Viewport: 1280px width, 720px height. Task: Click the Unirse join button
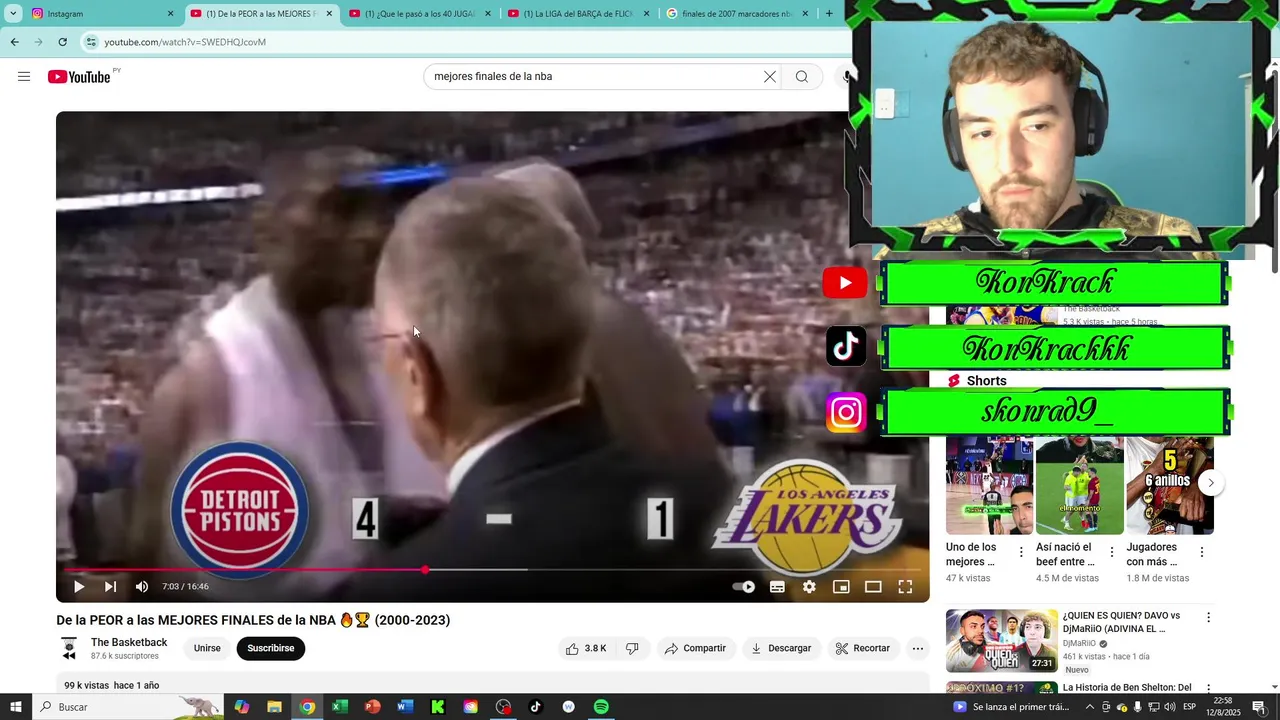point(207,648)
